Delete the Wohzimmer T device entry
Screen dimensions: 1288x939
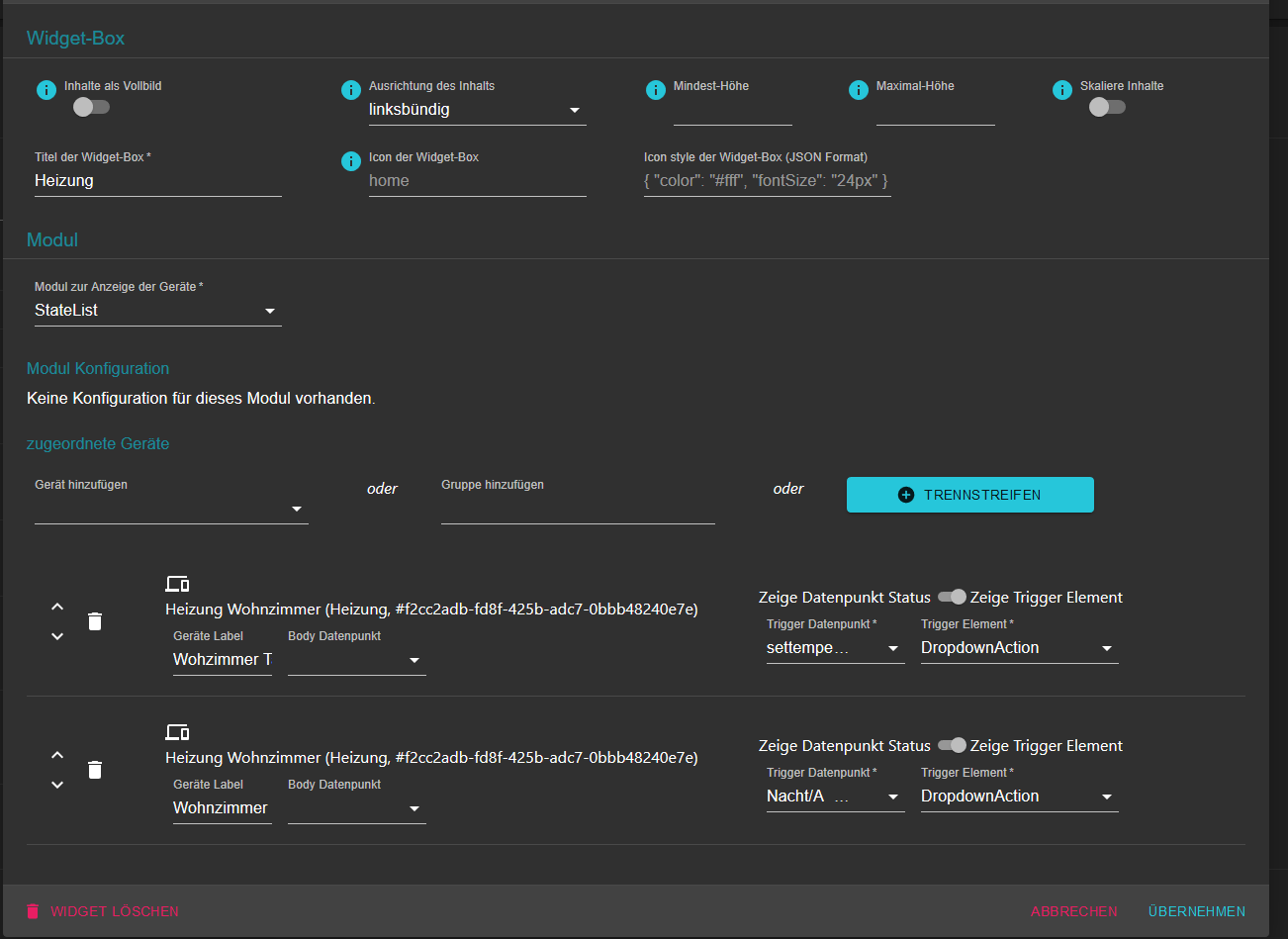coord(95,621)
